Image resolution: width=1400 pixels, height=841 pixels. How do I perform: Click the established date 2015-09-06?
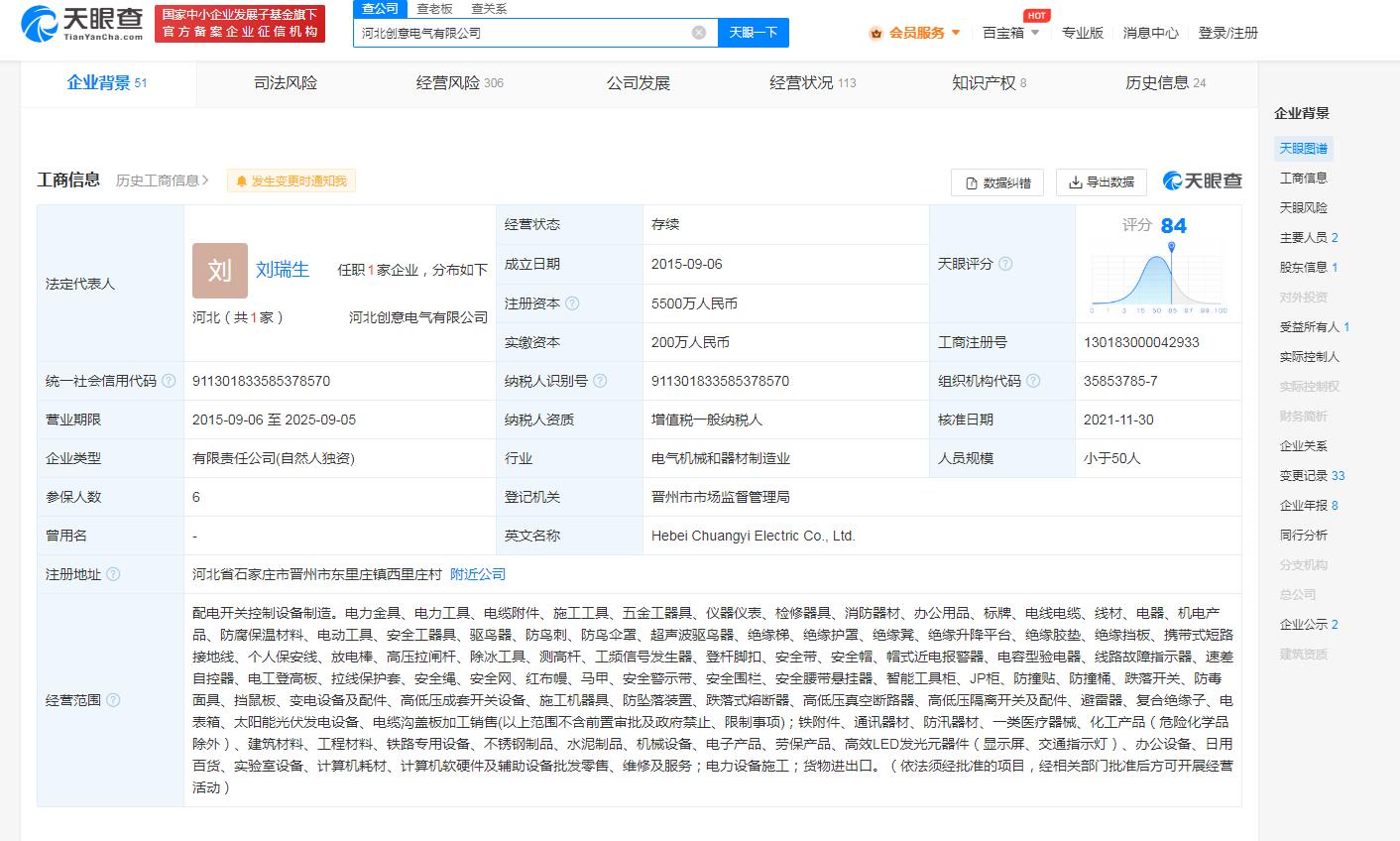686,264
